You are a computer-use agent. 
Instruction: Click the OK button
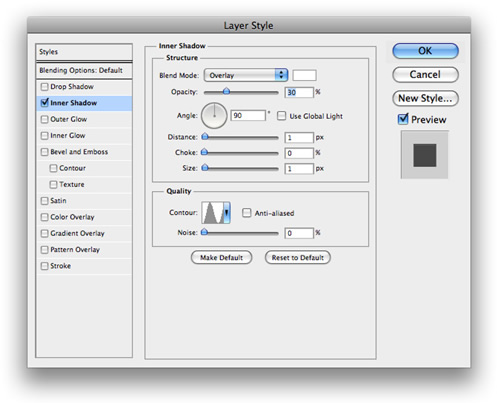pos(425,51)
